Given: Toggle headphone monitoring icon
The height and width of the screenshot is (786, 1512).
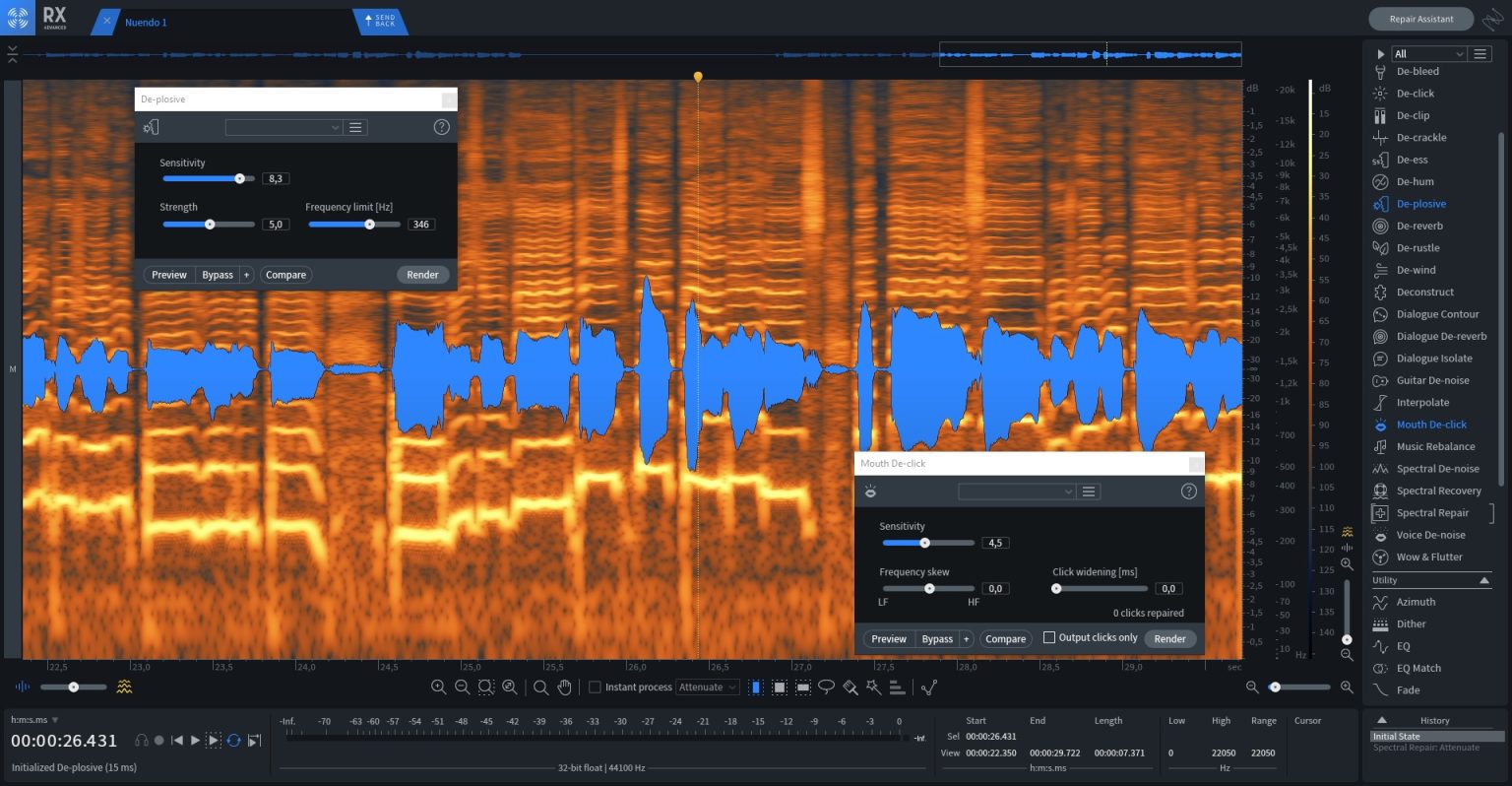Looking at the screenshot, I should (142, 740).
